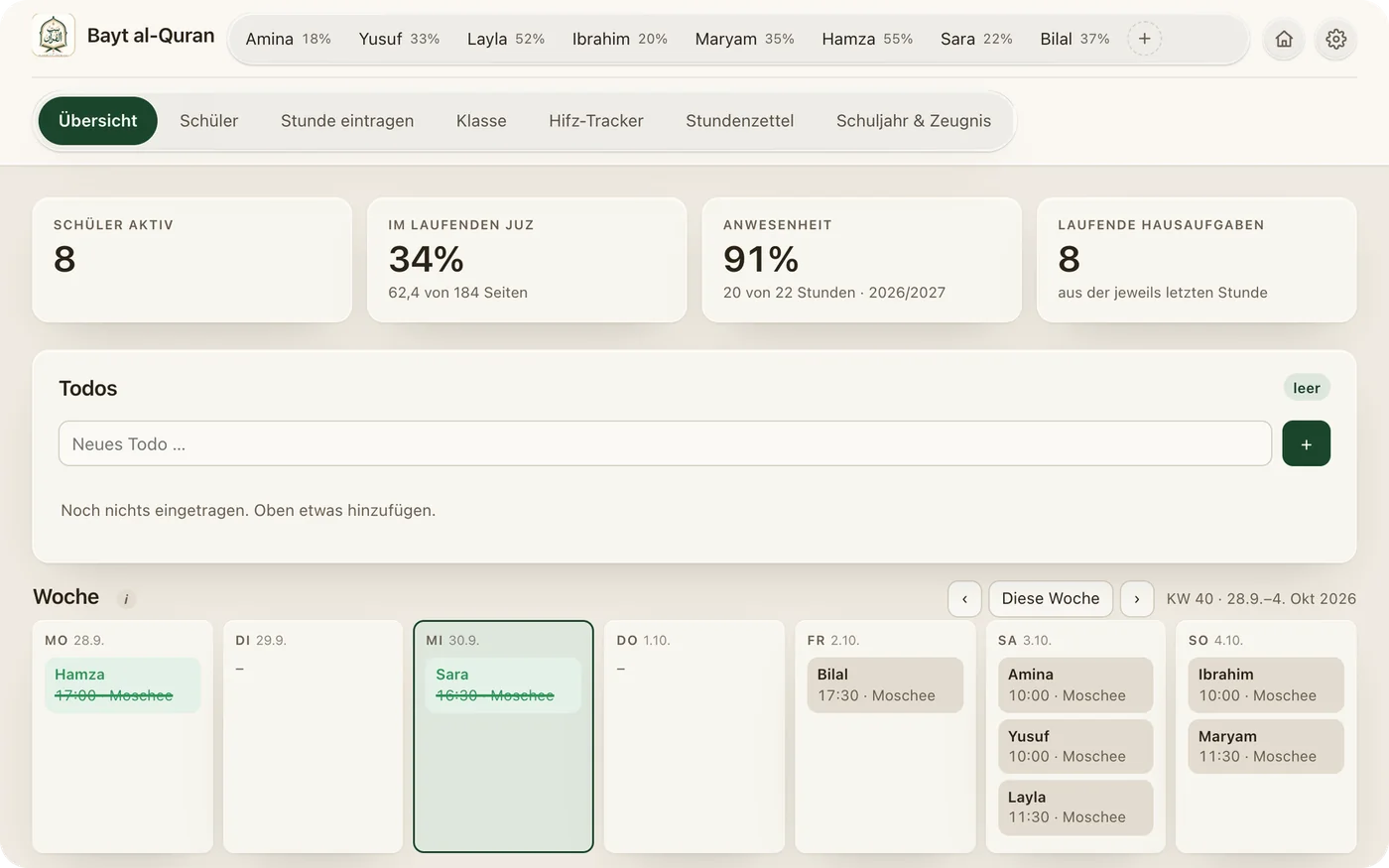Go to previous week arrow
The image size is (1389, 868).
point(964,598)
